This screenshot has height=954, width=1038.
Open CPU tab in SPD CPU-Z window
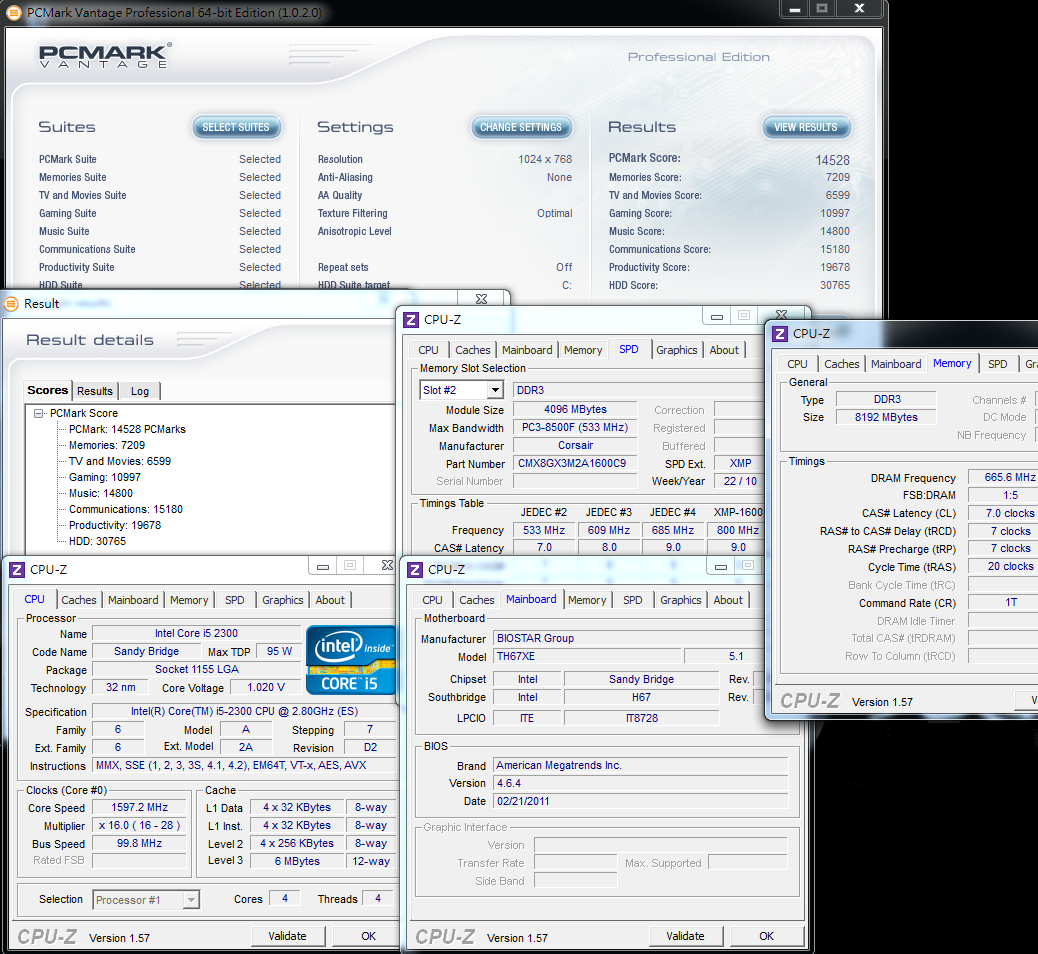[x=428, y=350]
